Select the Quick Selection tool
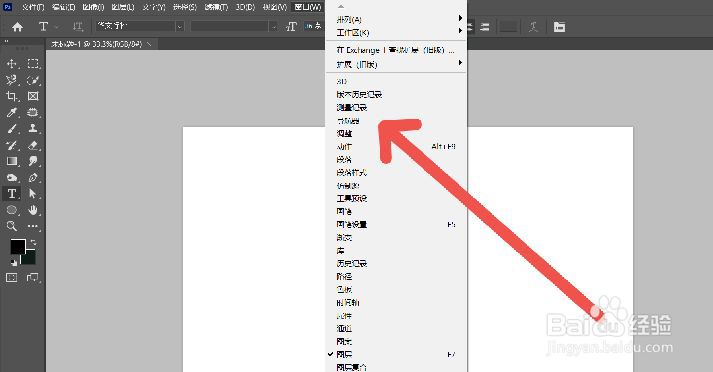The width and height of the screenshot is (713, 372). pos(33,80)
